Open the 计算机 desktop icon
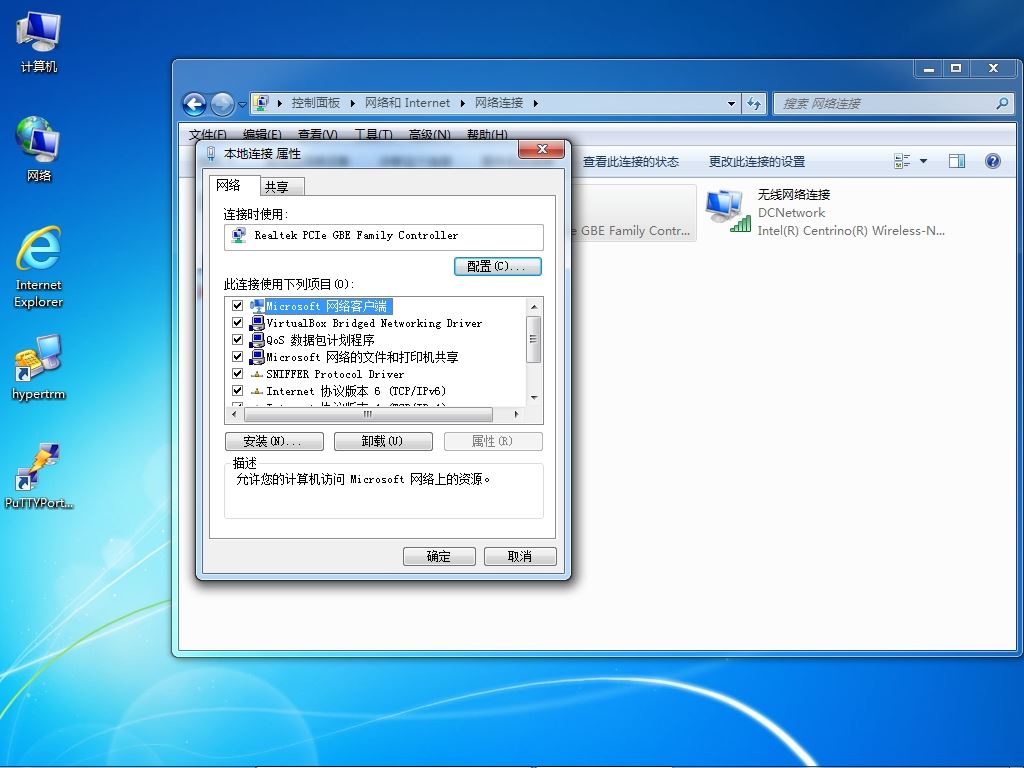 (x=39, y=40)
